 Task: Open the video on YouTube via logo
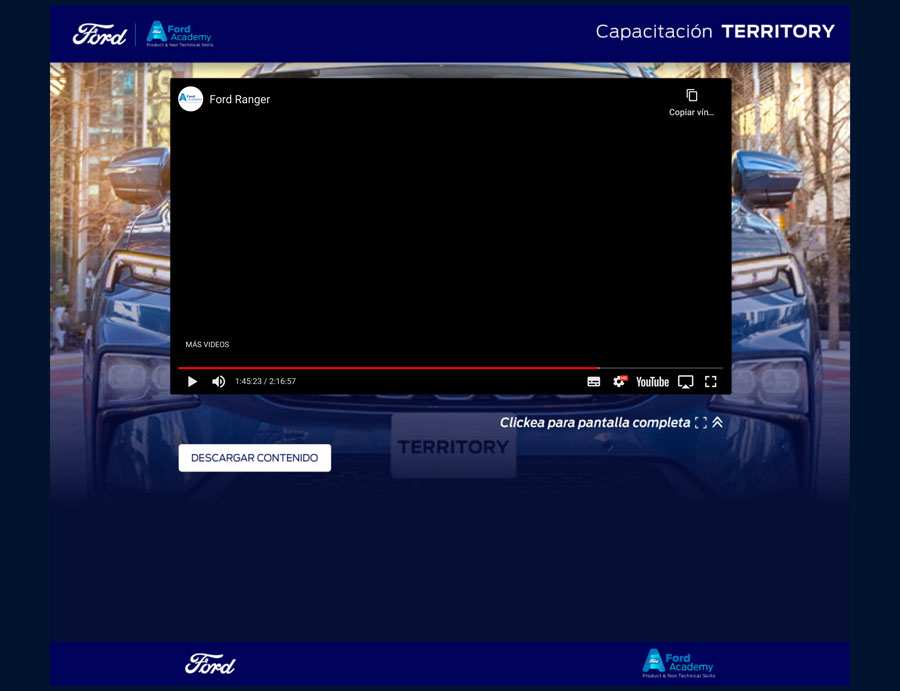pos(652,381)
